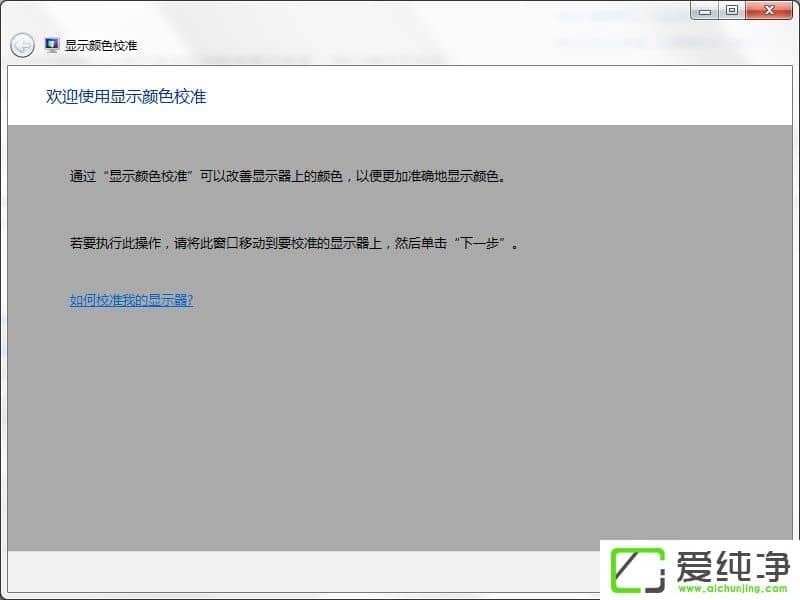The width and height of the screenshot is (800, 600).
Task: Open the 如何校准我的显示器? help link
Action: tap(130, 299)
